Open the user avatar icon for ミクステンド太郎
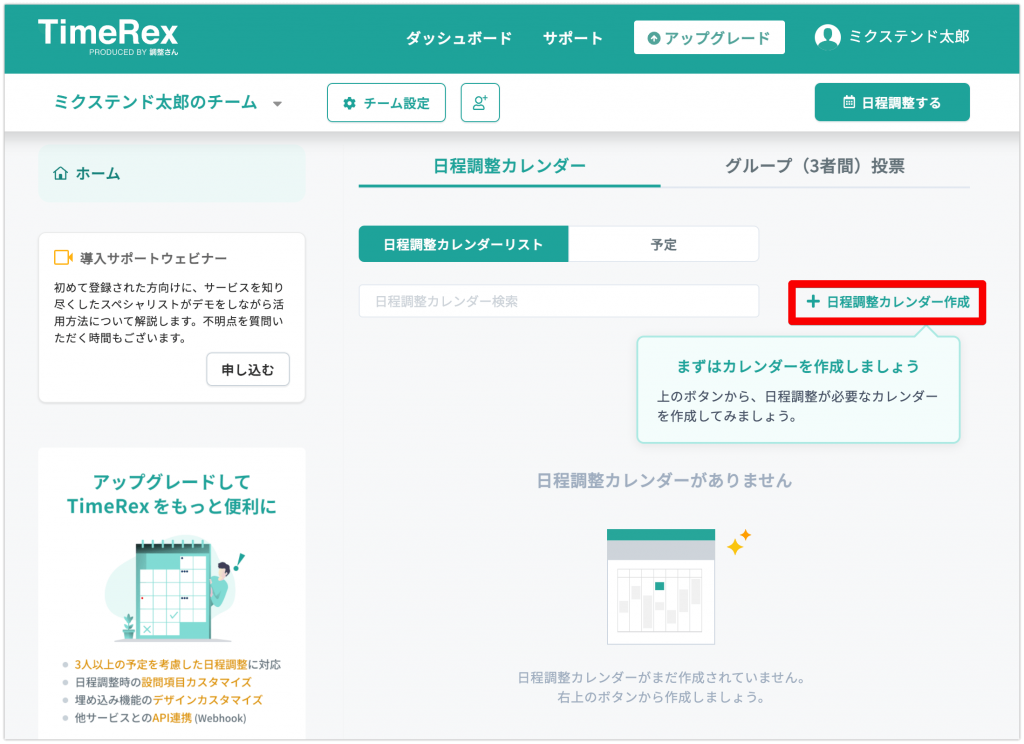The height and width of the screenshot is (744, 1024). coord(828,36)
